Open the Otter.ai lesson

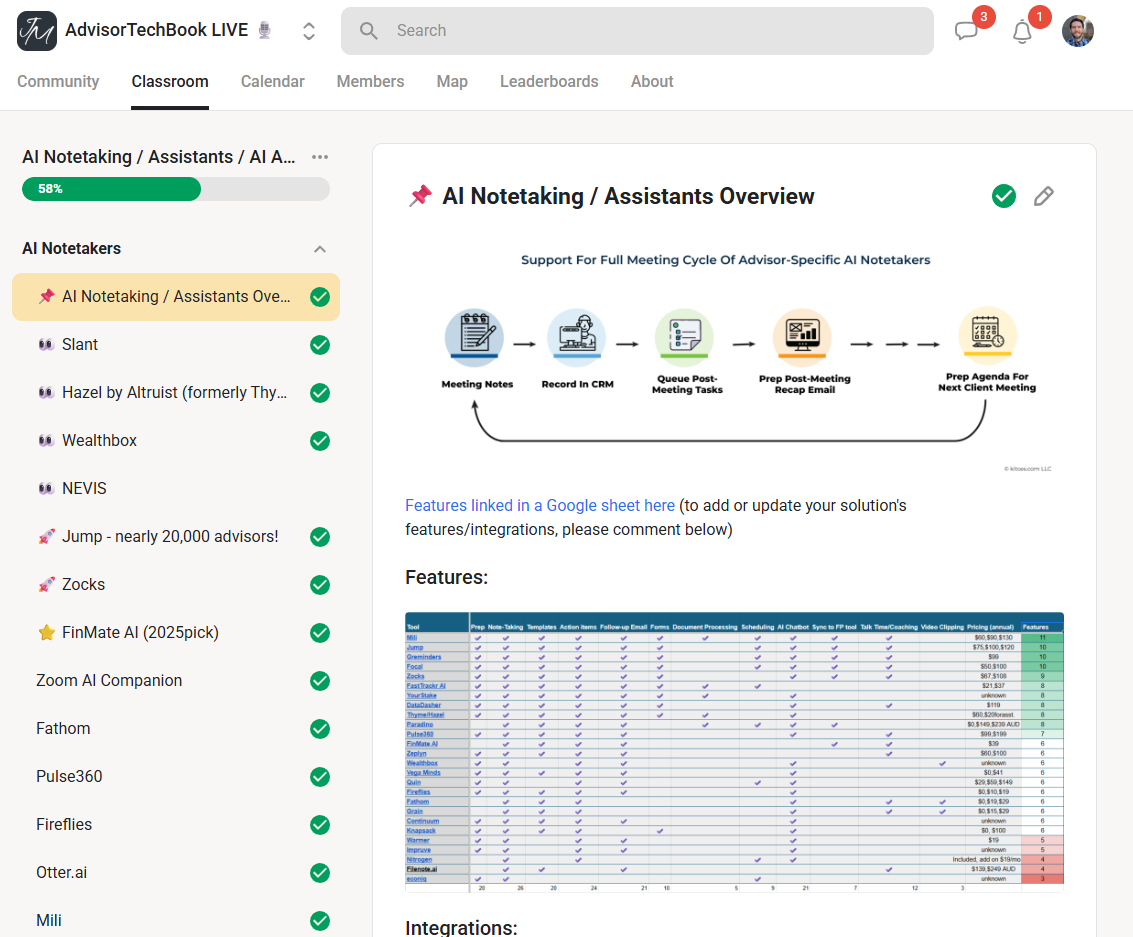[x=176, y=873]
